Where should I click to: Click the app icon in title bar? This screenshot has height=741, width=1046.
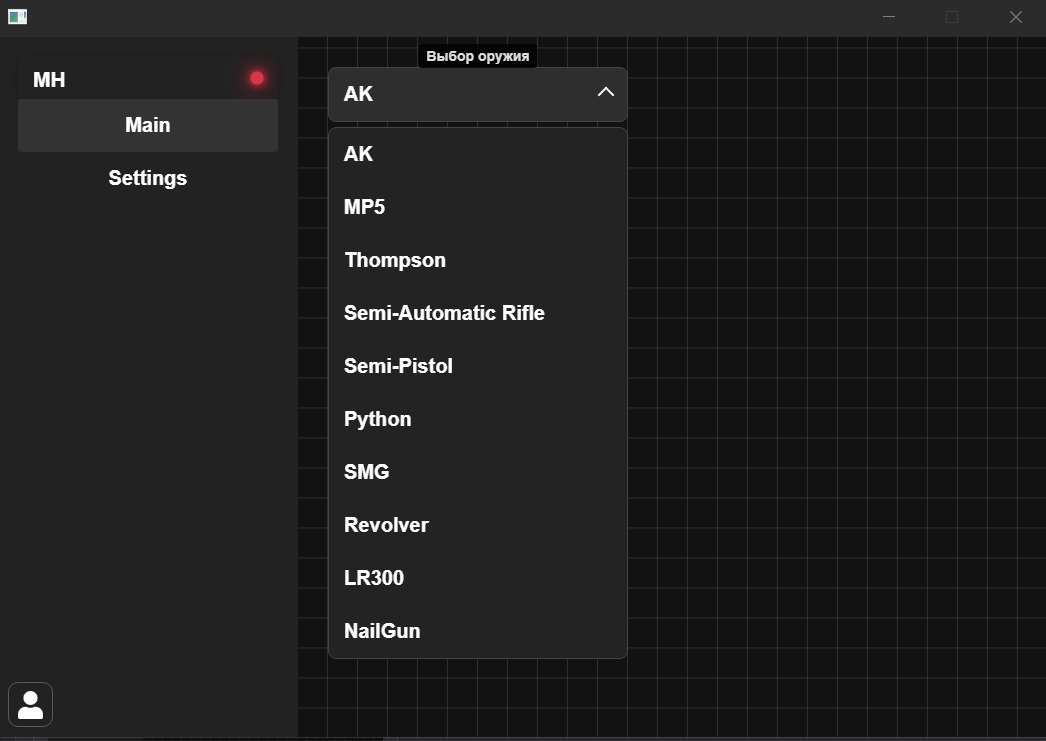[17, 16]
